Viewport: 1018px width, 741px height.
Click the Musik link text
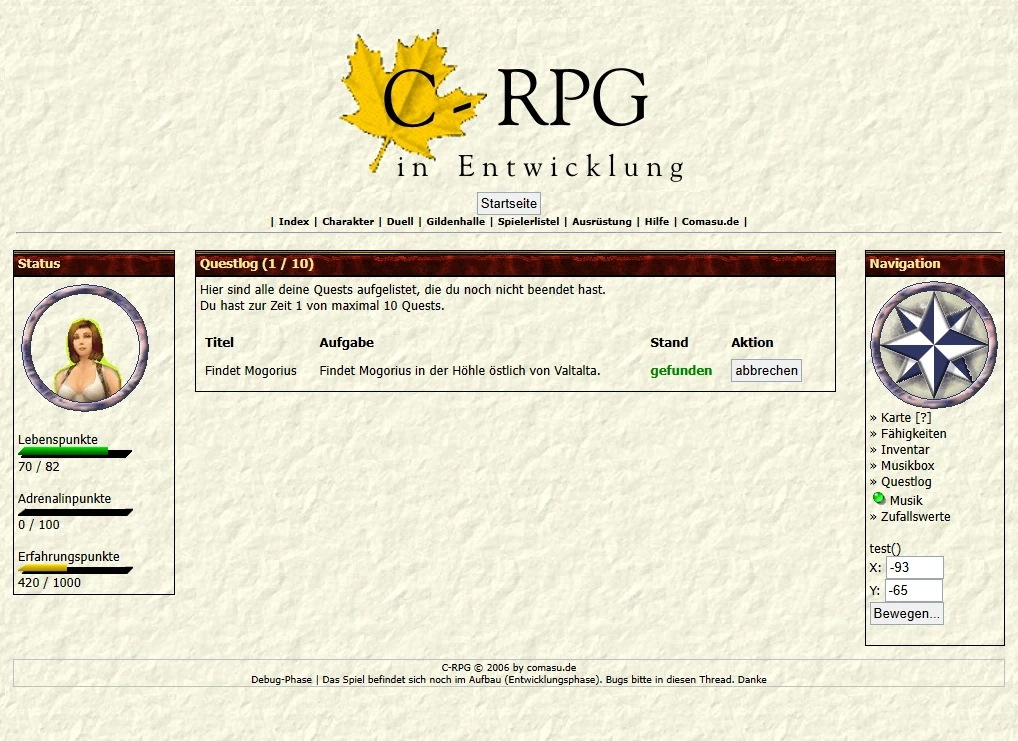coord(906,501)
